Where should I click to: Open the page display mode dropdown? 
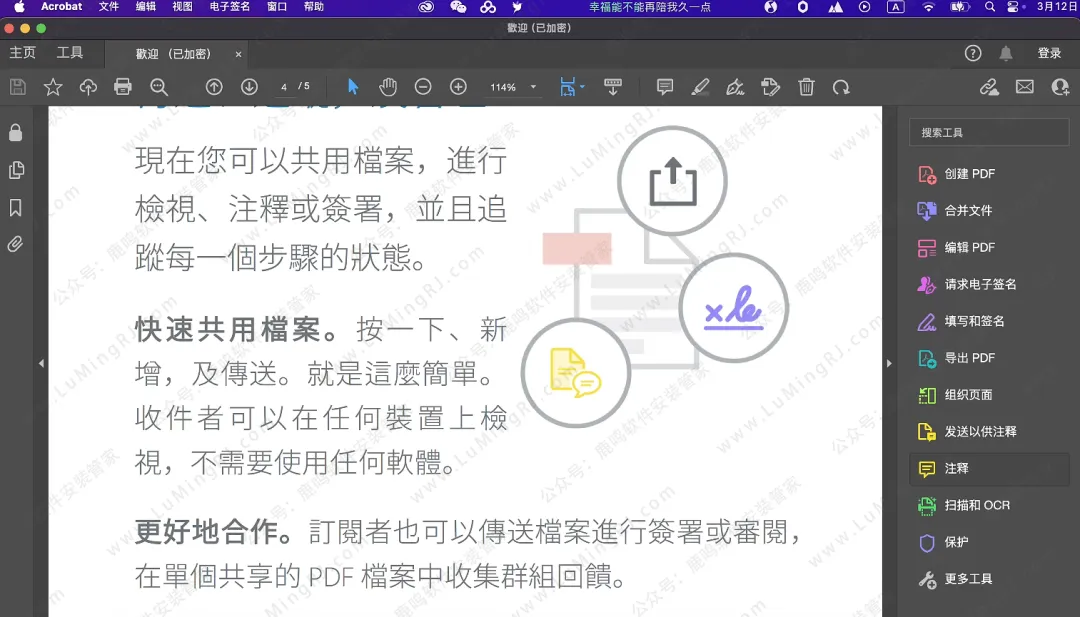(572, 87)
